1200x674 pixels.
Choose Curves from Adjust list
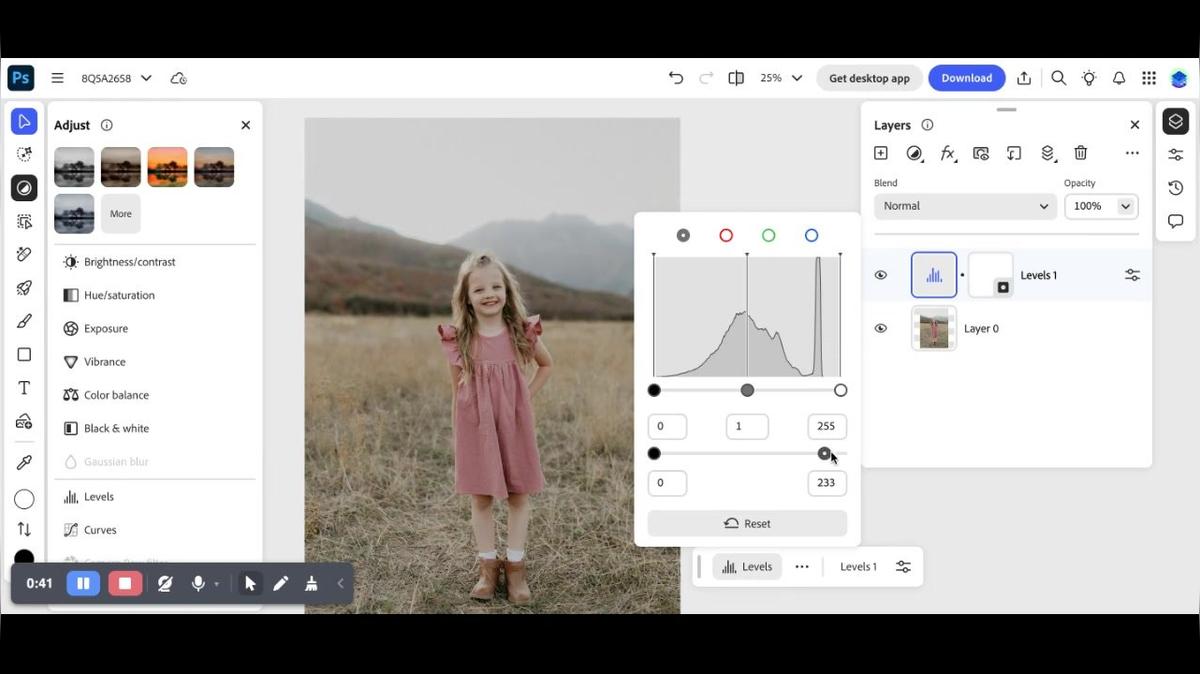pyautogui.click(x=100, y=530)
